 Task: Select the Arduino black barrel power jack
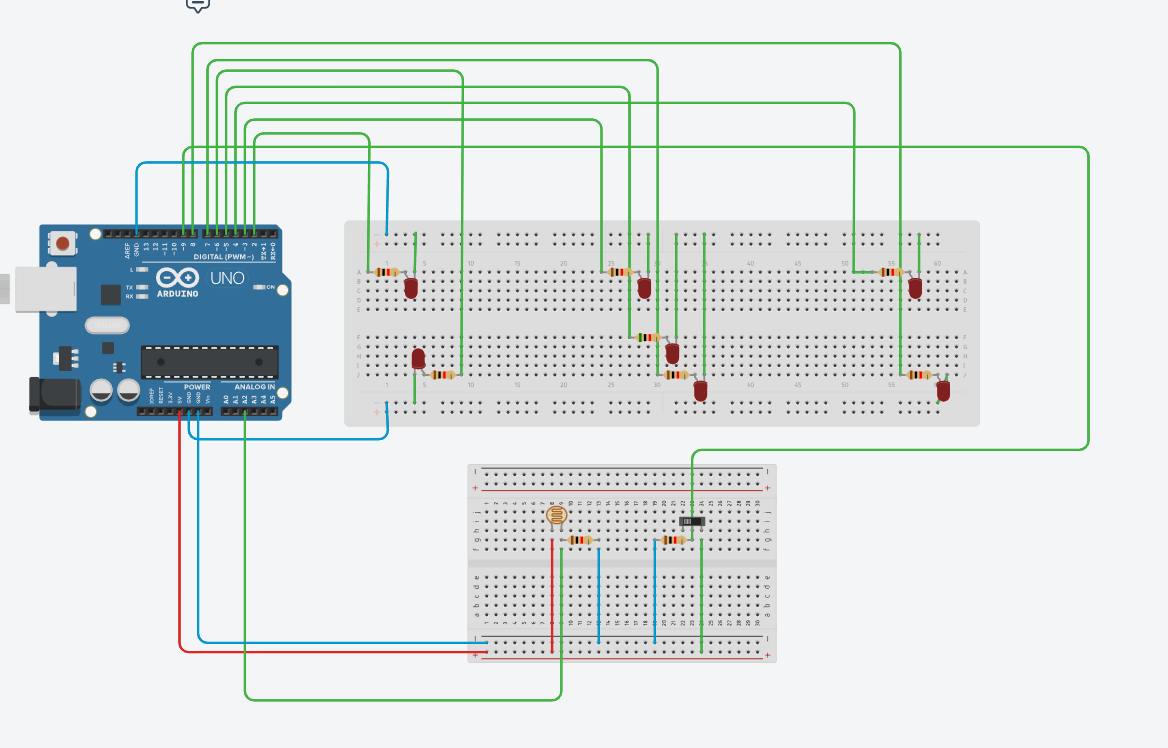point(54,395)
